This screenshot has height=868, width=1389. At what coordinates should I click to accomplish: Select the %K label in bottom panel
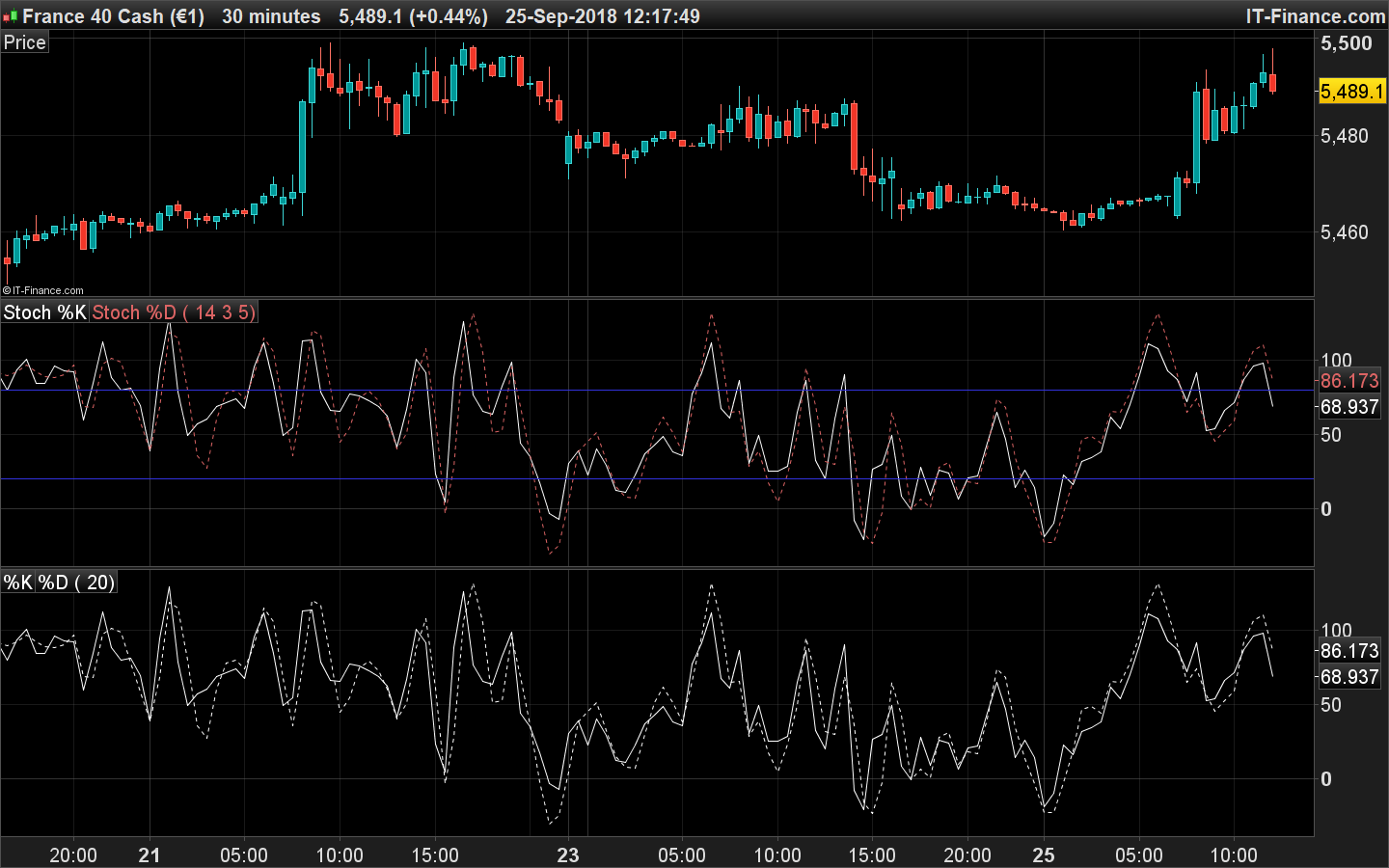click(18, 583)
